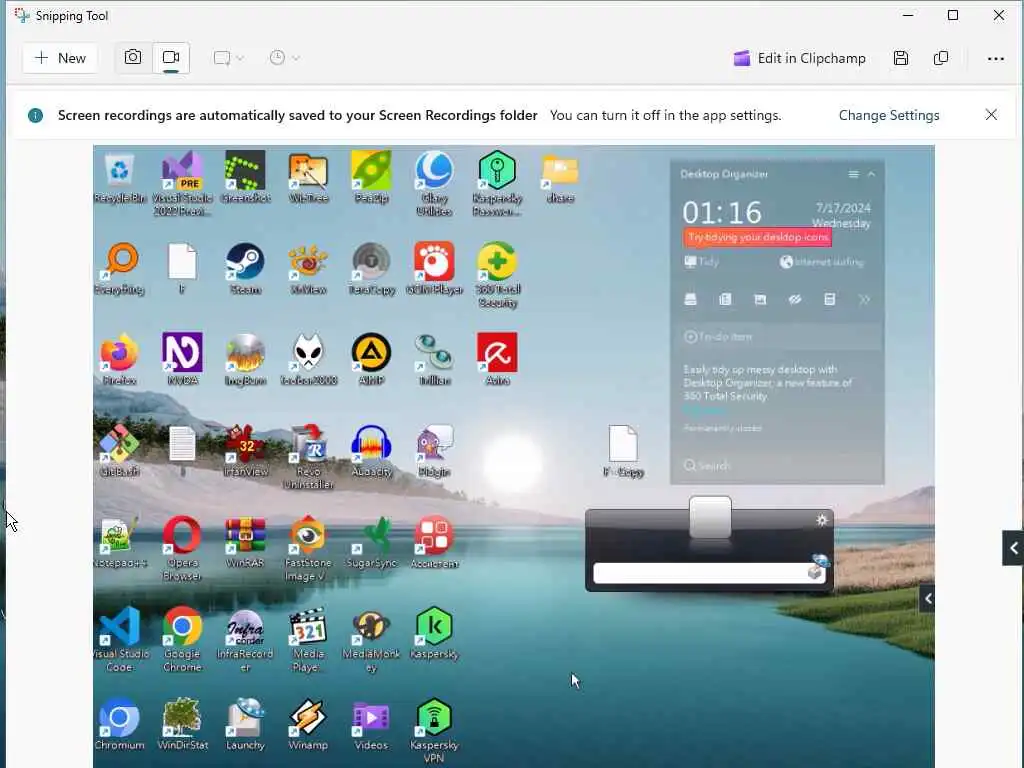Viewport: 1024px width, 768px height.
Task: Click the calculator icon in Desktop Organizer
Action: coord(829,300)
